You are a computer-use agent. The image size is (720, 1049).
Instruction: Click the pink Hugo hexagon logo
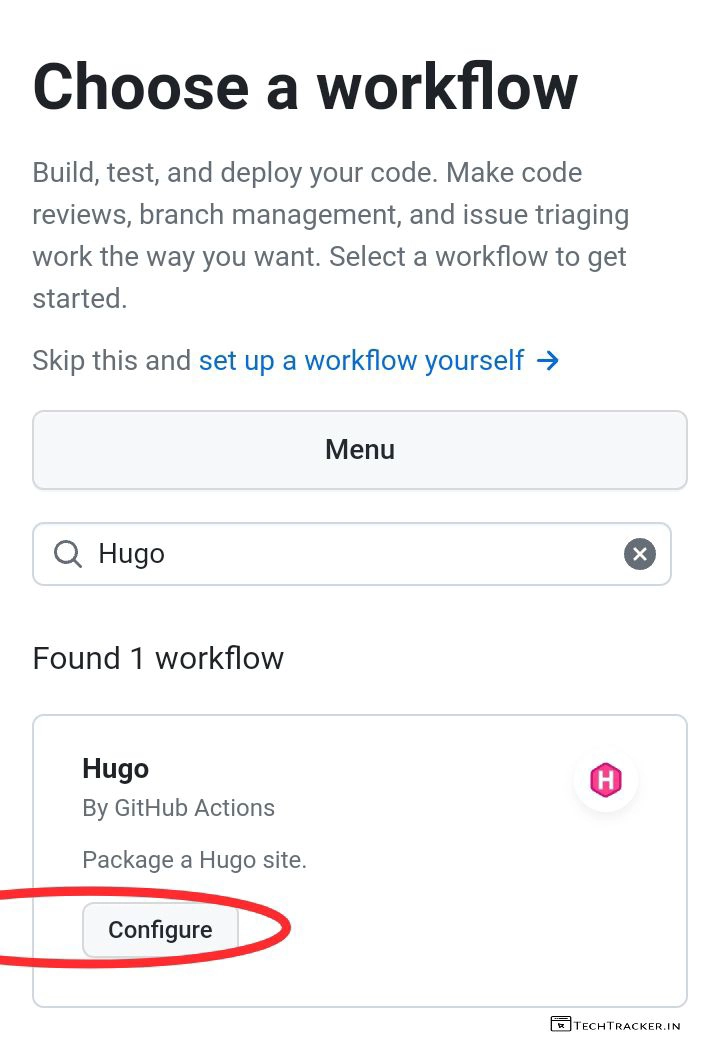click(x=606, y=780)
